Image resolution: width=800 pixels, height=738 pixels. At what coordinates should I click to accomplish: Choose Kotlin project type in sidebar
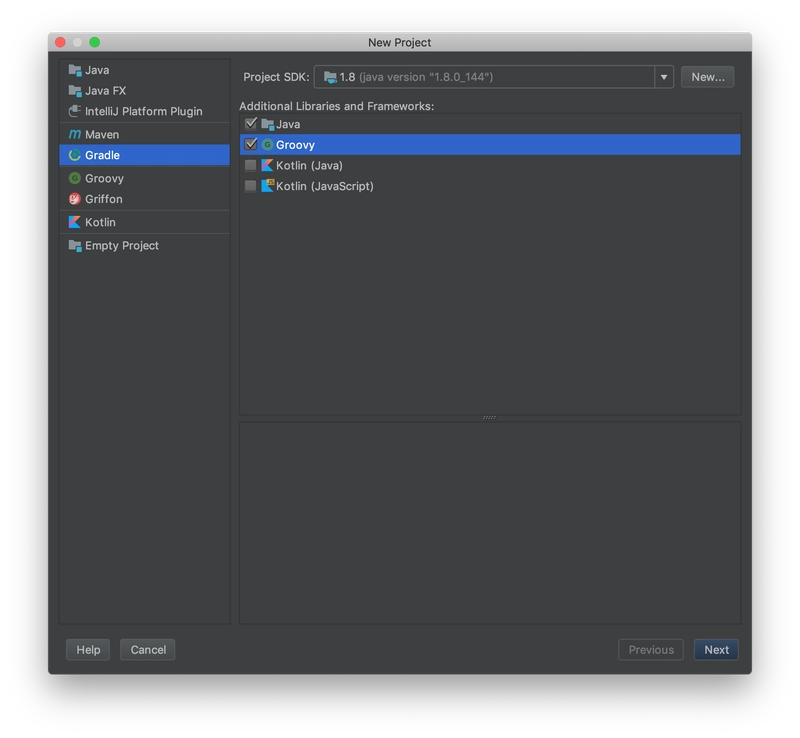pyautogui.click(x=144, y=222)
